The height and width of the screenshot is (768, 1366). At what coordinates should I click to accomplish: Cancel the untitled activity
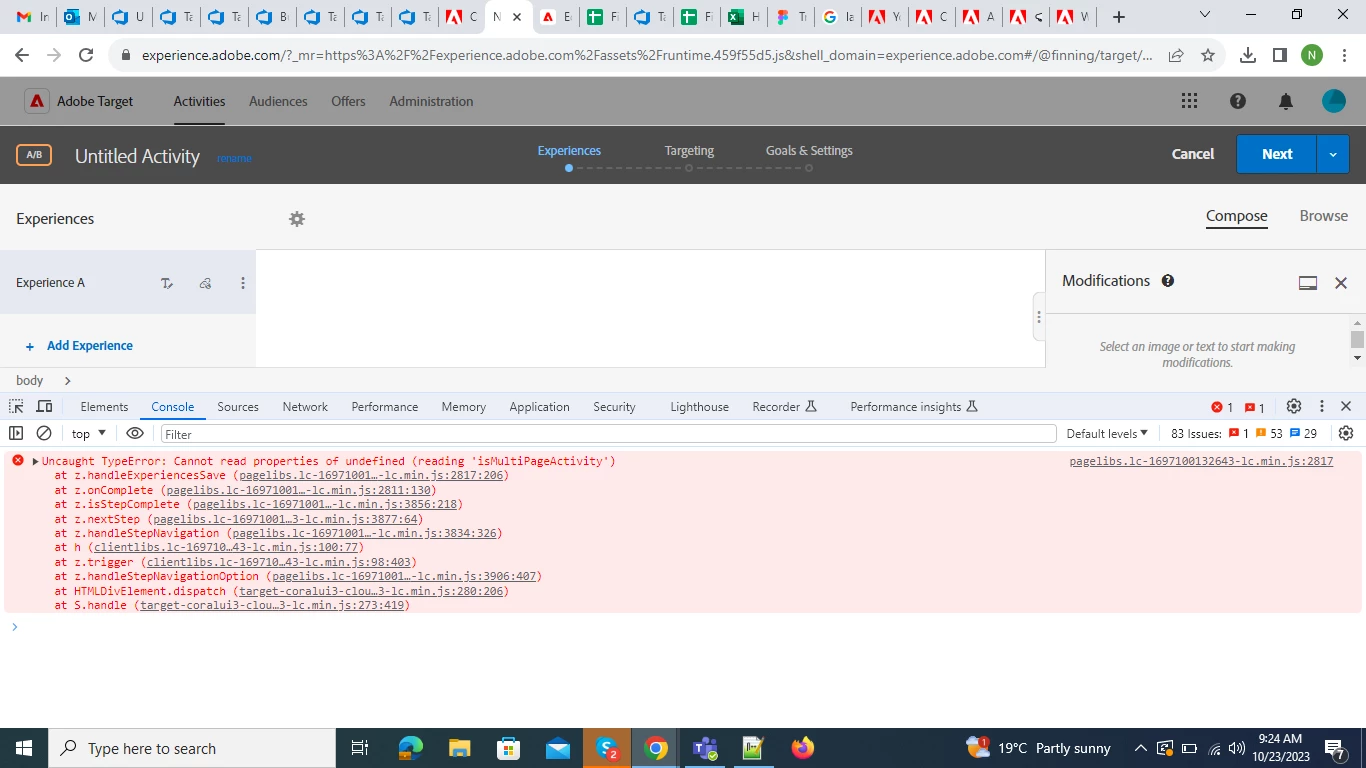(x=1193, y=154)
